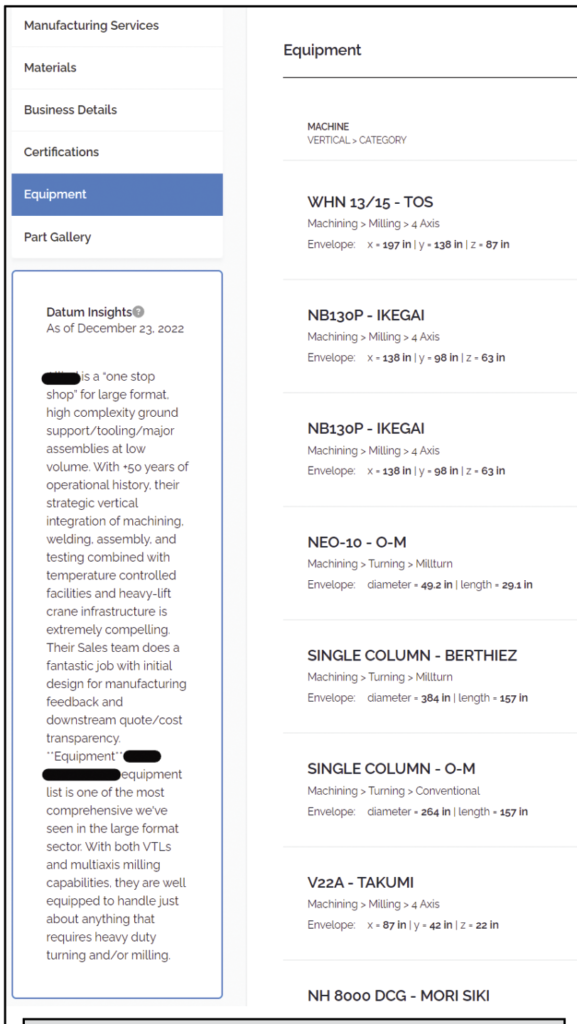This screenshot has height=1024, width=577.
Task: Switch to the Part Gallery section
Action: coord(54,237)
